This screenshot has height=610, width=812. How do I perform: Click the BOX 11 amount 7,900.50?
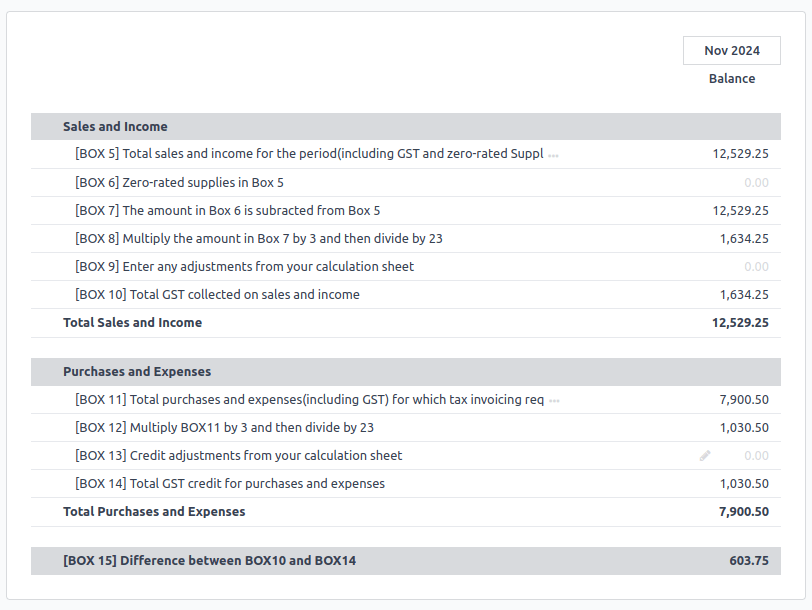pos(744,400)
